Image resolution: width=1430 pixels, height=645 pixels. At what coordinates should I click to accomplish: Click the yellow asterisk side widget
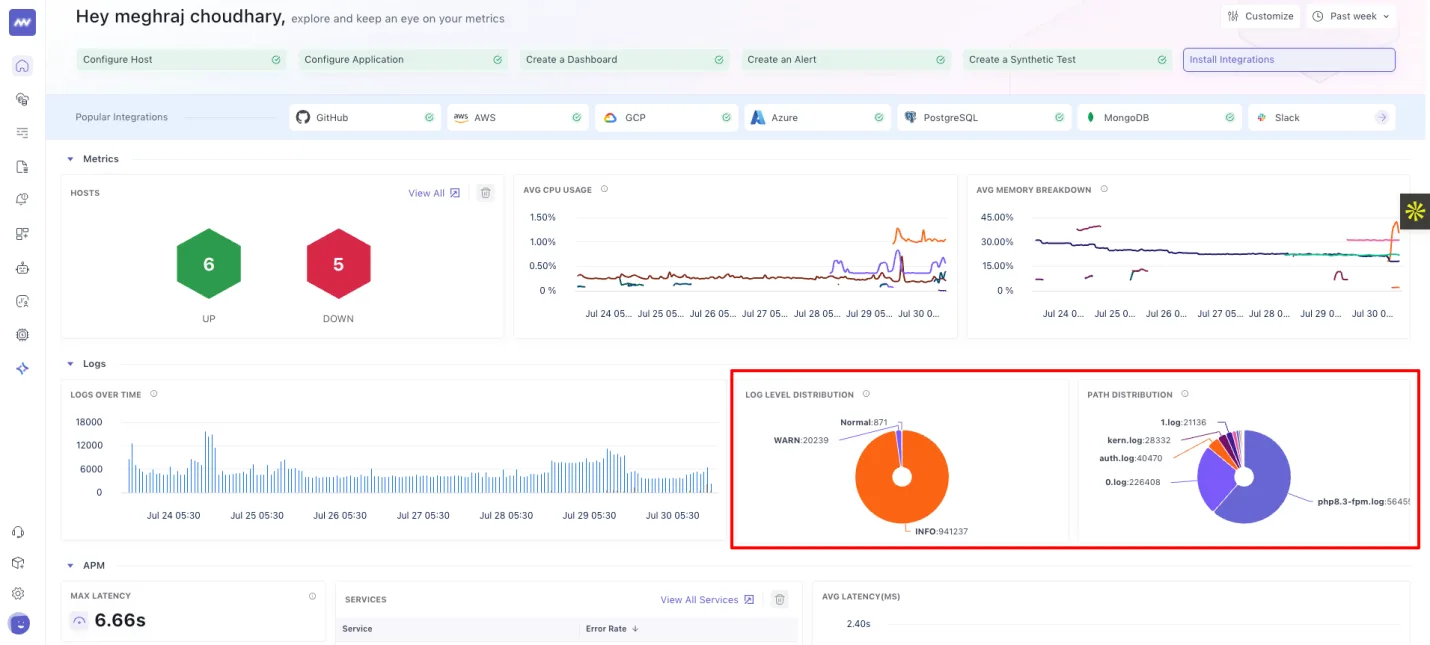pyautogui.click(x=1415, y=211)
